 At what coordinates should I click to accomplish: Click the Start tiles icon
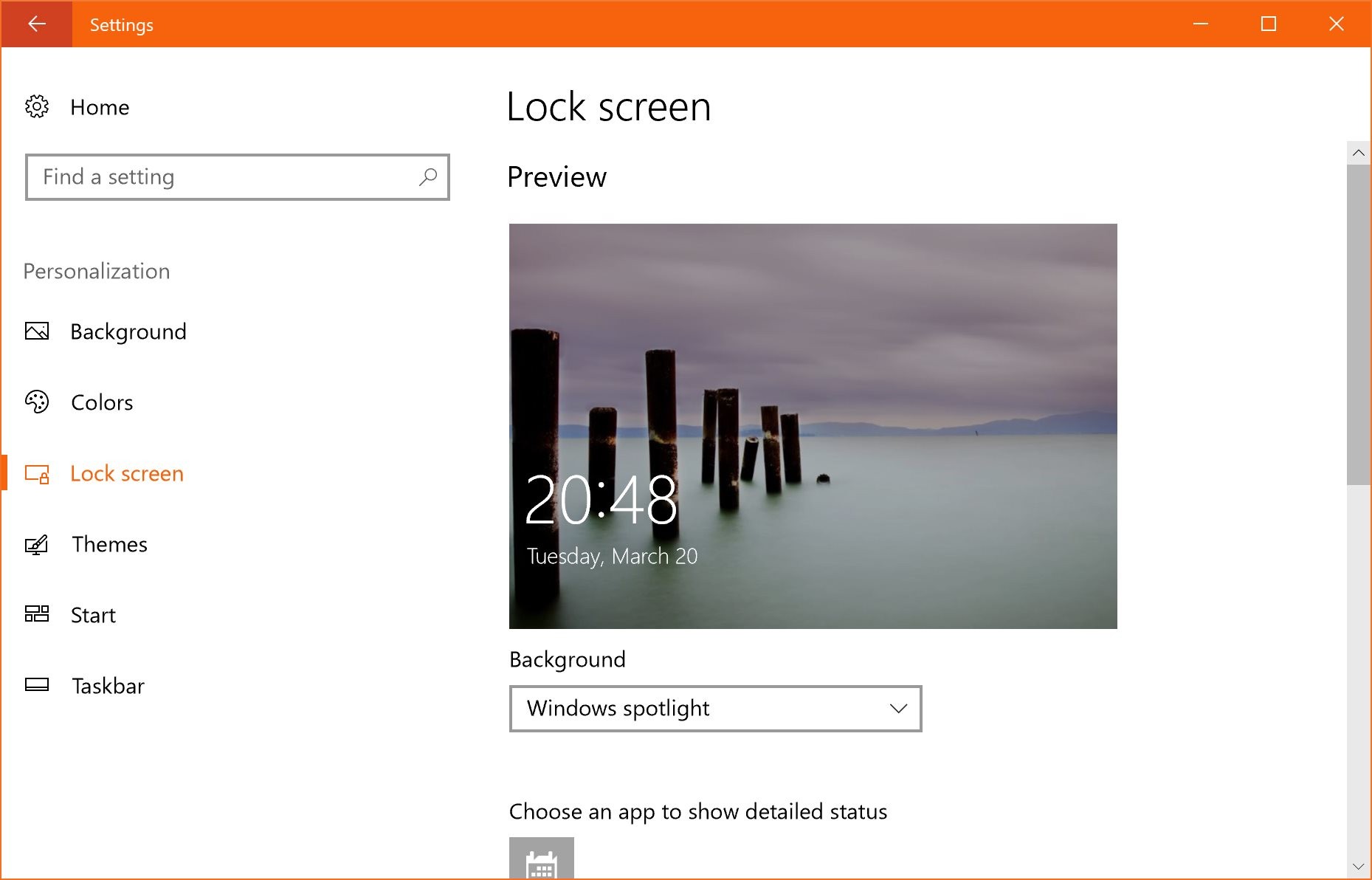click(x=37, y=614)
